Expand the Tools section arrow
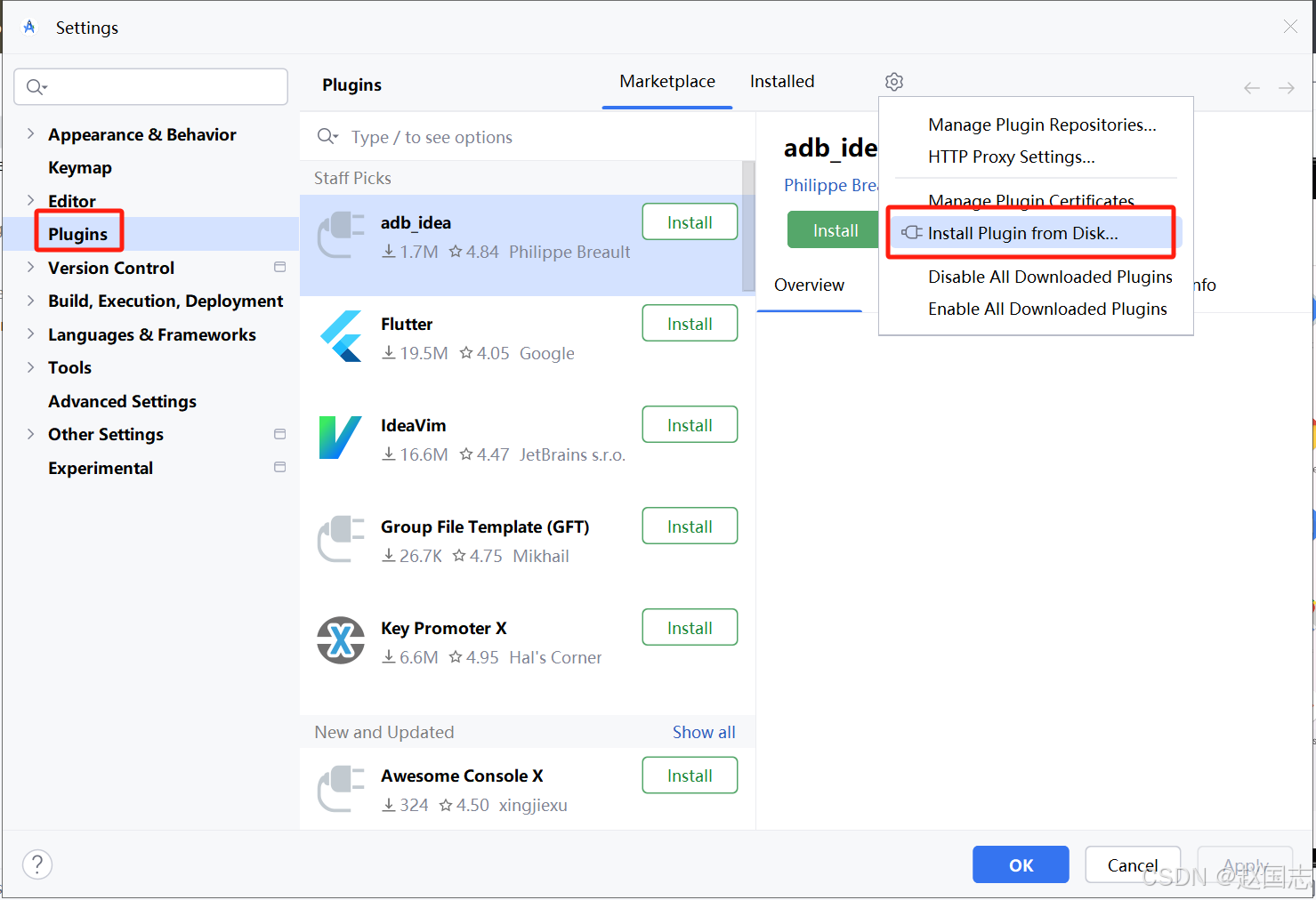Image resolution: width=1316 pixels, height=900 pixels. click(x=30, y=367)
